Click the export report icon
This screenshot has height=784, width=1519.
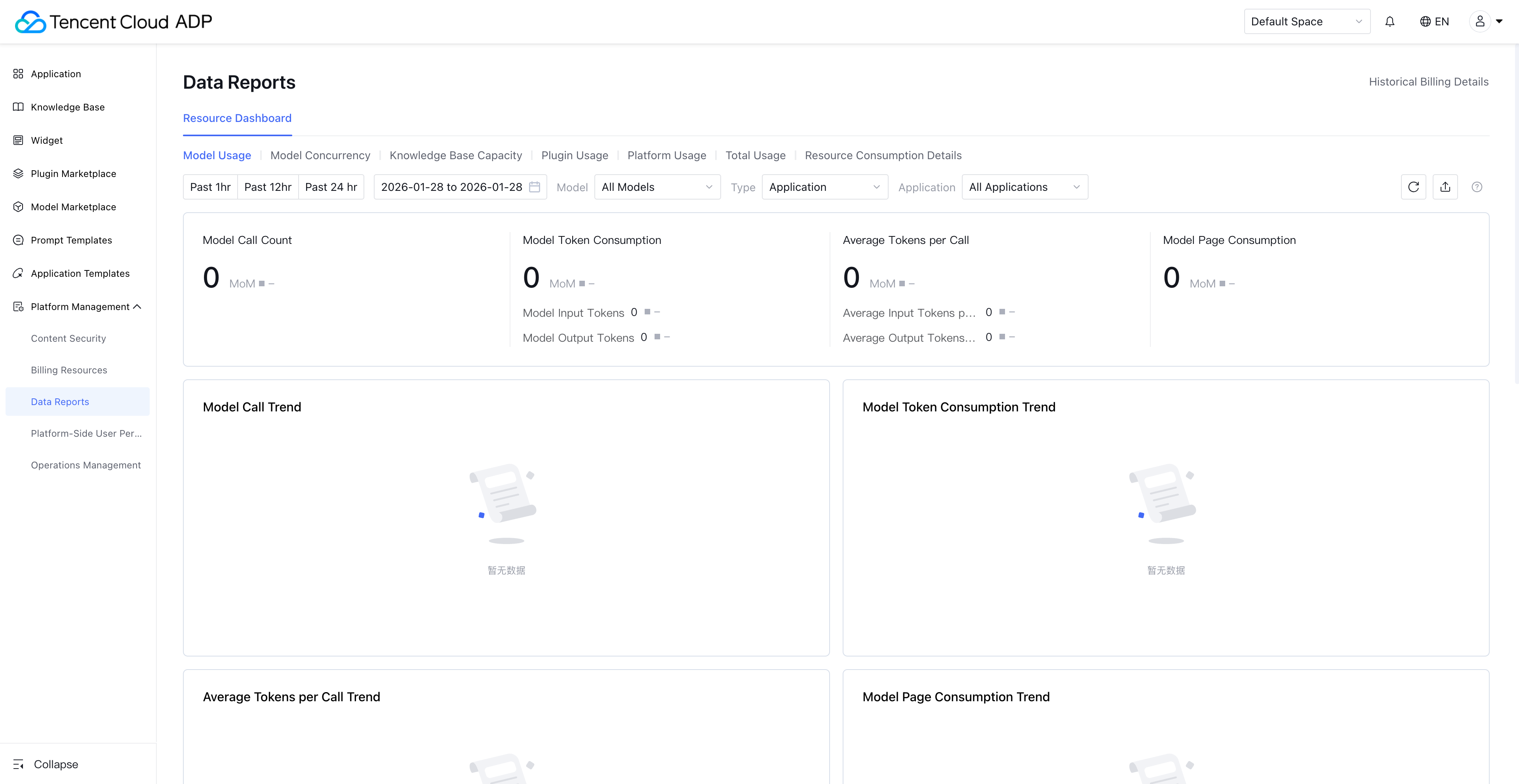[1445, 187]
